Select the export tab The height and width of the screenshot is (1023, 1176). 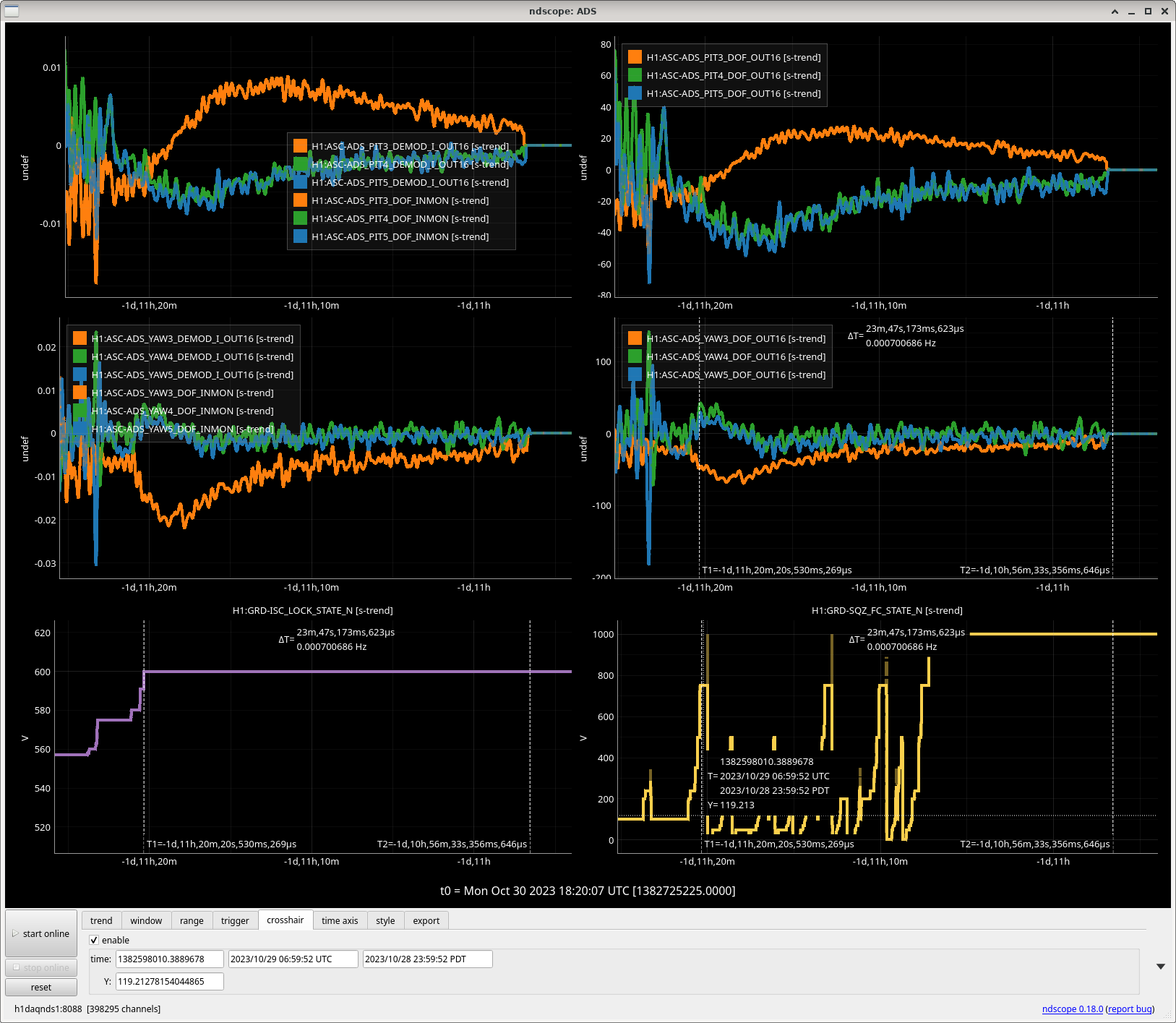pos(426,920)
